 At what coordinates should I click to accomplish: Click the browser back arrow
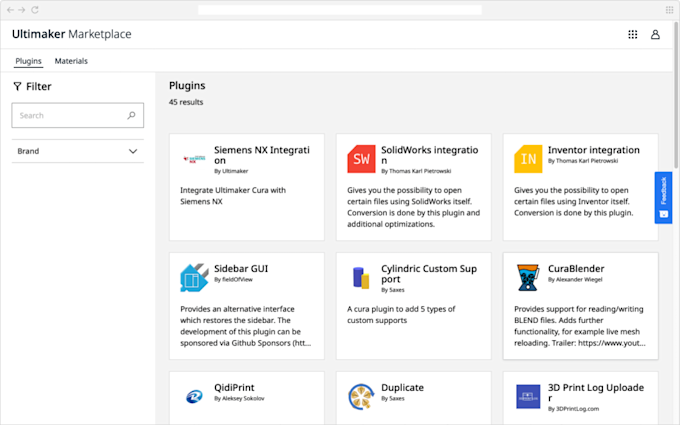(x=10, y=8)
